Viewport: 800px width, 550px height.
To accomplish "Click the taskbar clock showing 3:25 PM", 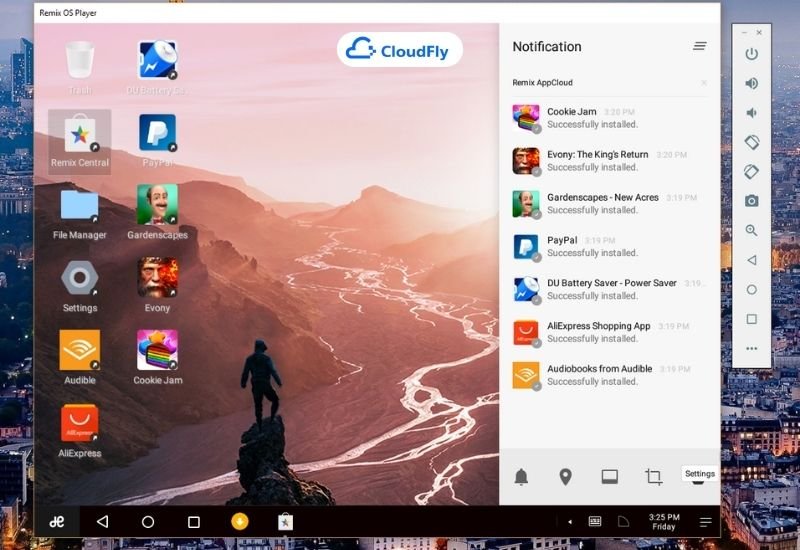I will pos(664,521).
